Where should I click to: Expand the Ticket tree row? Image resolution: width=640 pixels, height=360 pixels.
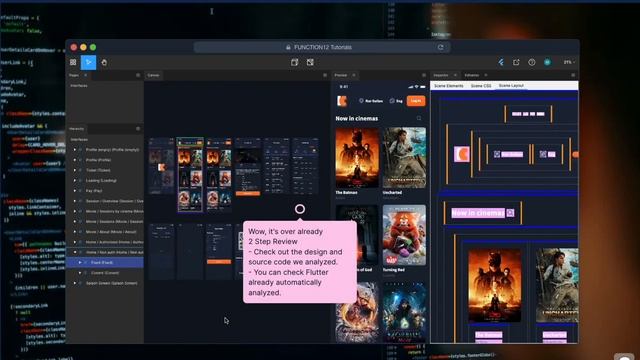click(x=75, y=170)
